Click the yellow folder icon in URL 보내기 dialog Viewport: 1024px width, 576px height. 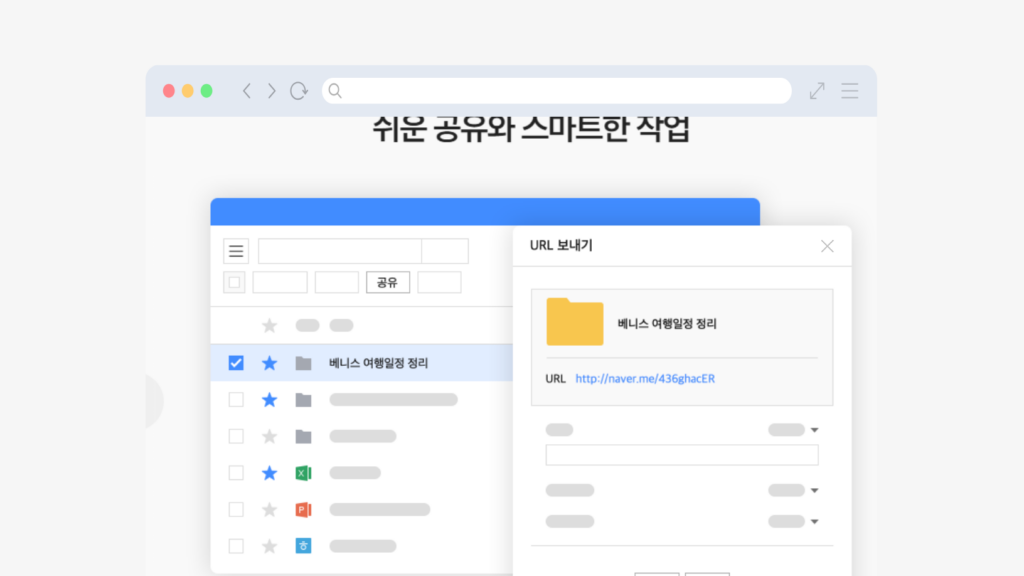point(574,324)
